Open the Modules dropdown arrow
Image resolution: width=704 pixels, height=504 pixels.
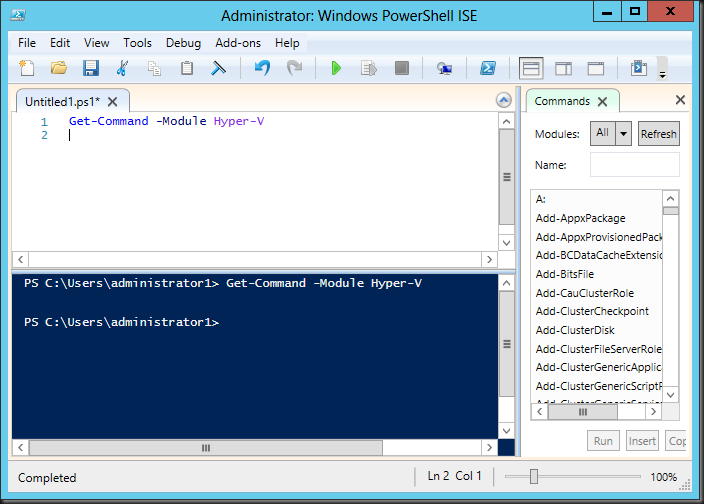[624, 133]
